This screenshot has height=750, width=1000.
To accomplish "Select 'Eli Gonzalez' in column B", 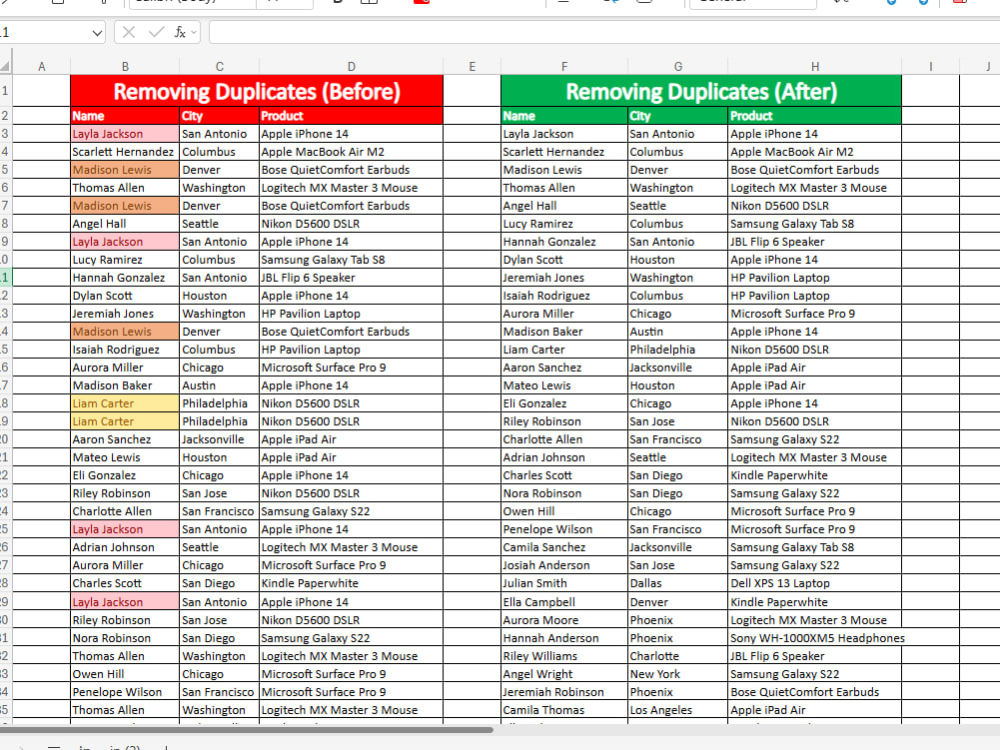I will pos(125,475).
